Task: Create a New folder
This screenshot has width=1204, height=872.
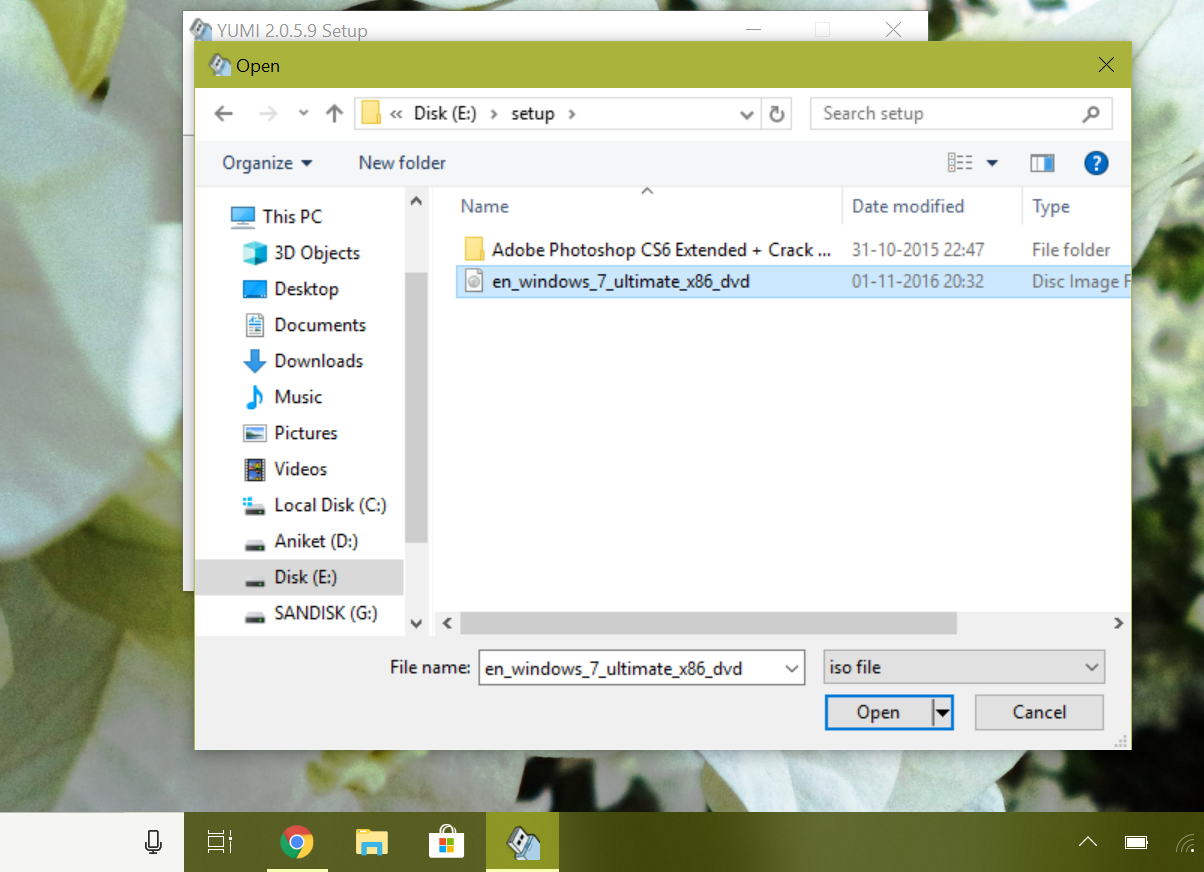Action: tap(401, 163)
